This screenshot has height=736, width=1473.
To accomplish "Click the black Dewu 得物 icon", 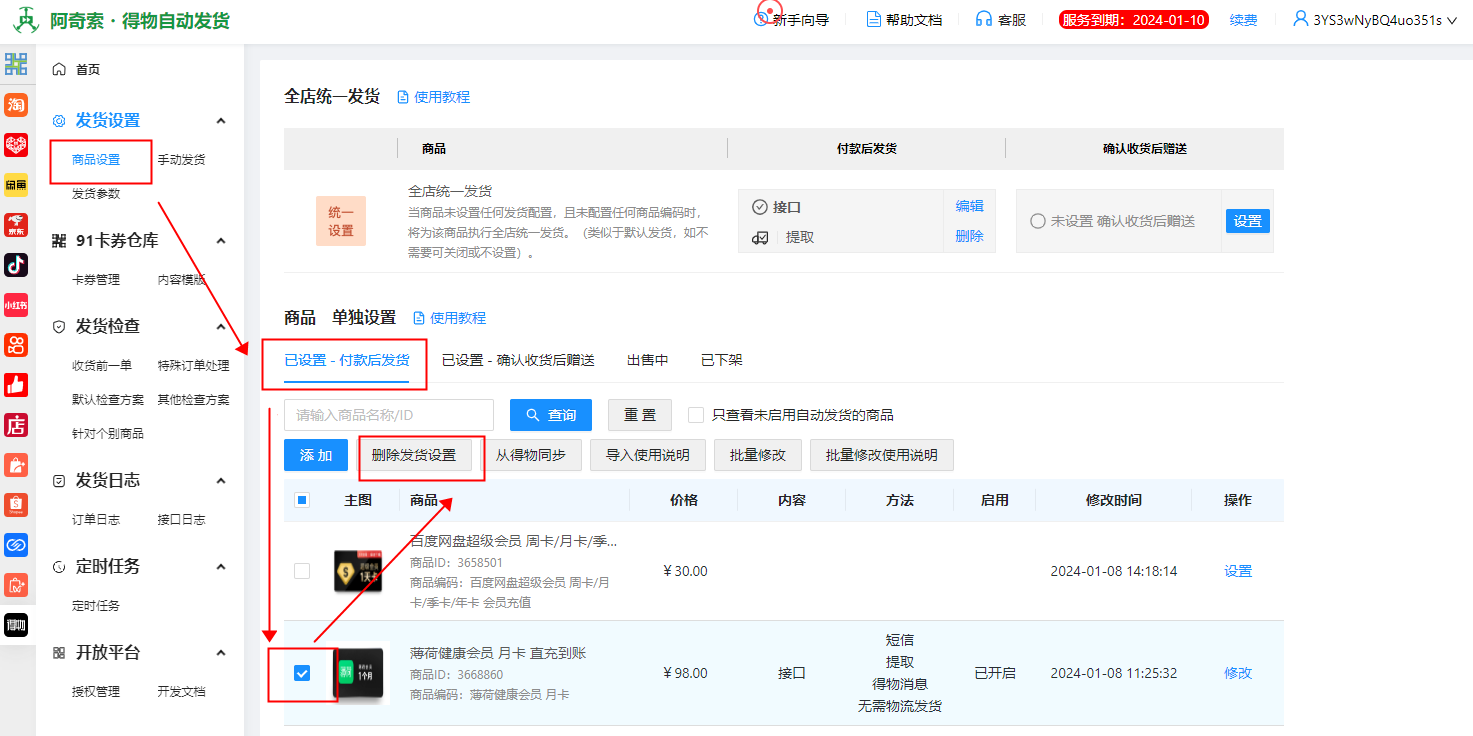I will (16, 625).
